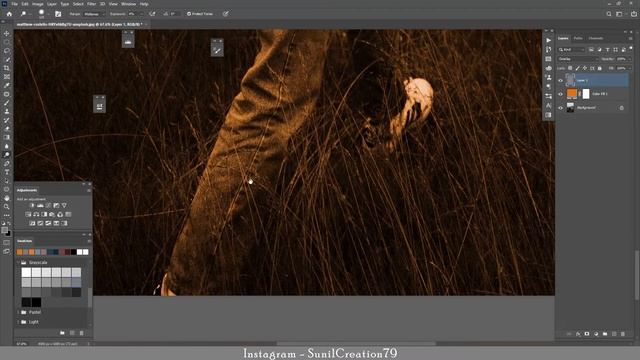Select the Hand tool
The height and width of the screenshot is (360, 640).
7,198
